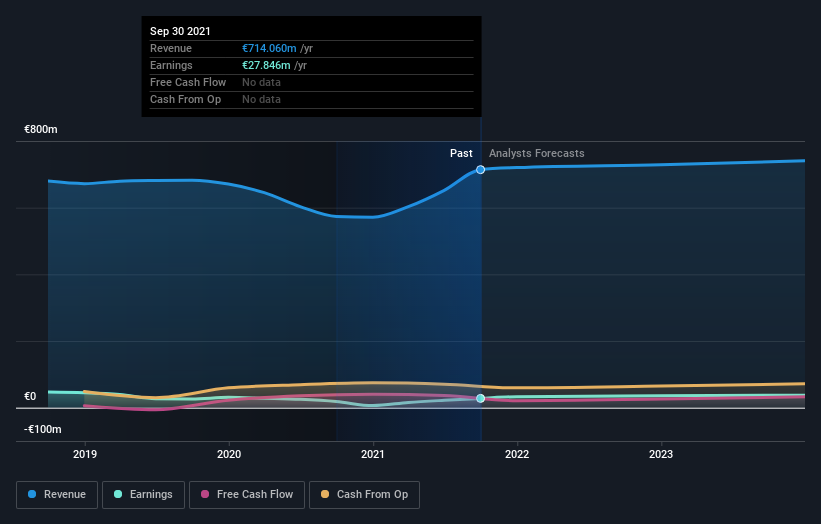Click the teal Earnings legend dot

click(118, 494)
